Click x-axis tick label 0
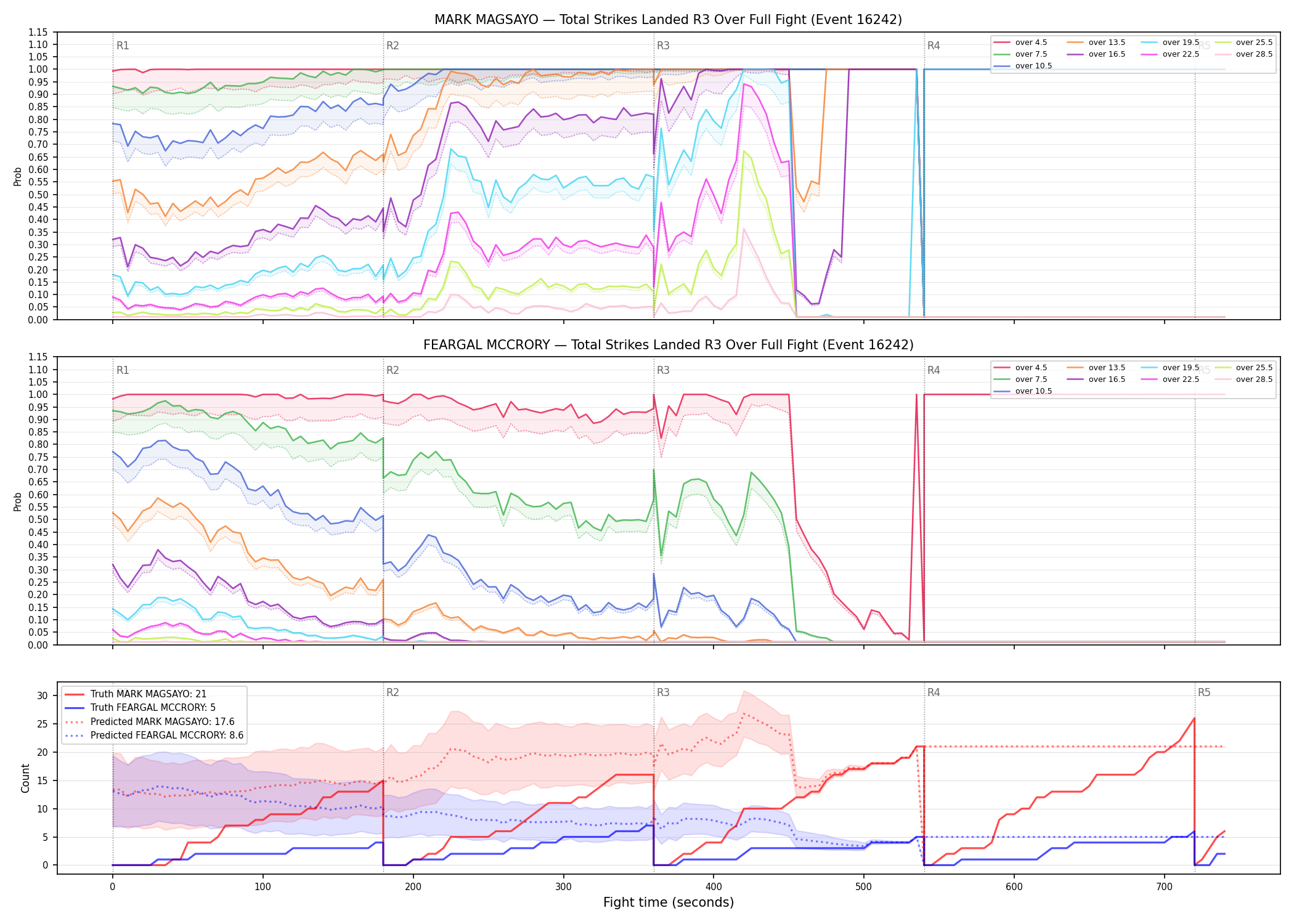The image size is (1294, 924). (x=113, y=887)
